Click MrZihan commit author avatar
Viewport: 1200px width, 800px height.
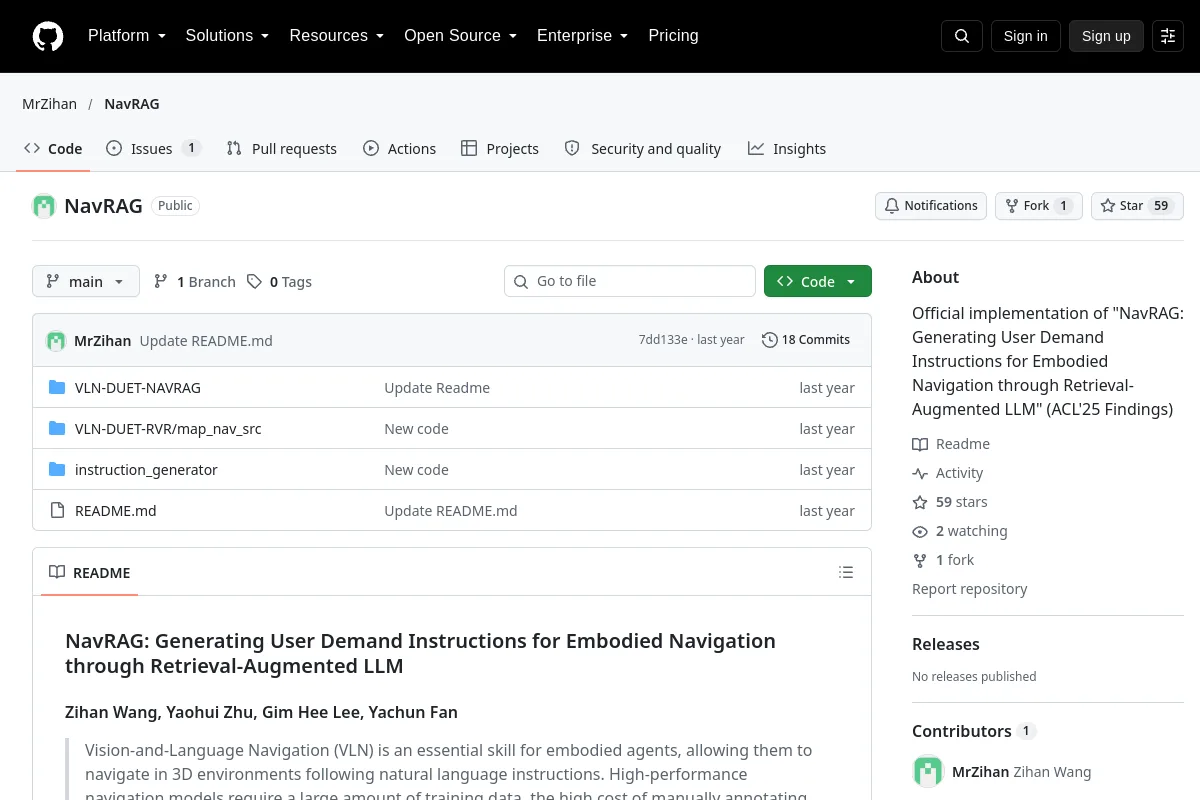click(56, 341)
